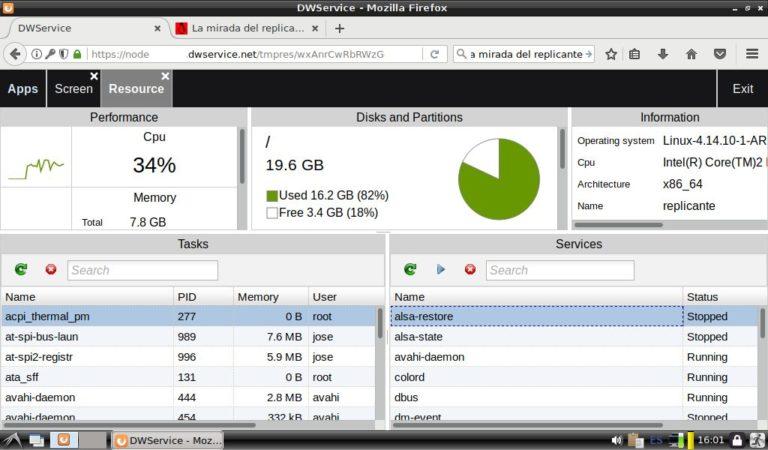This screenshot has width=768, height=450.
Task: Open Firefox hamburger menu
Action: coord(752,54)
